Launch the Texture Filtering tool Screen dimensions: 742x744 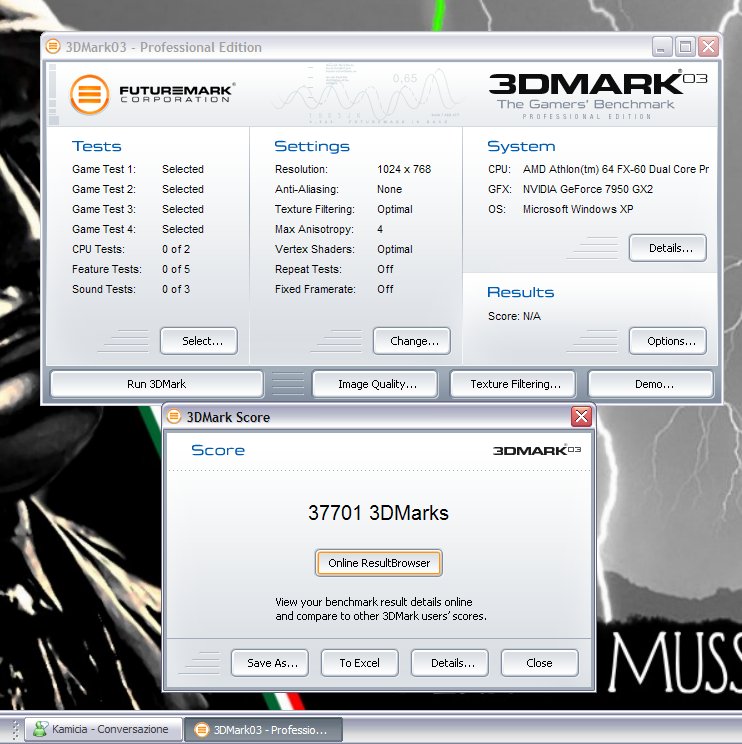515,384
